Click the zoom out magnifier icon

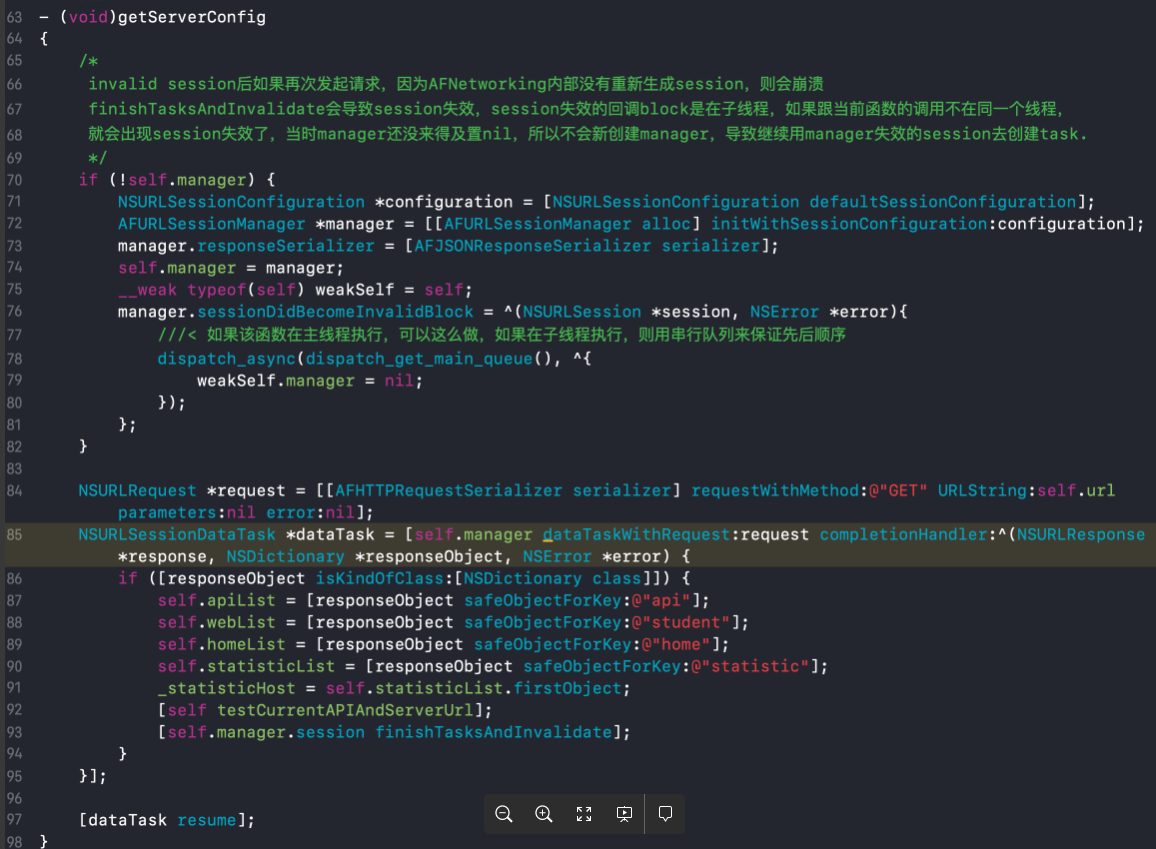[x=504, y=814]
